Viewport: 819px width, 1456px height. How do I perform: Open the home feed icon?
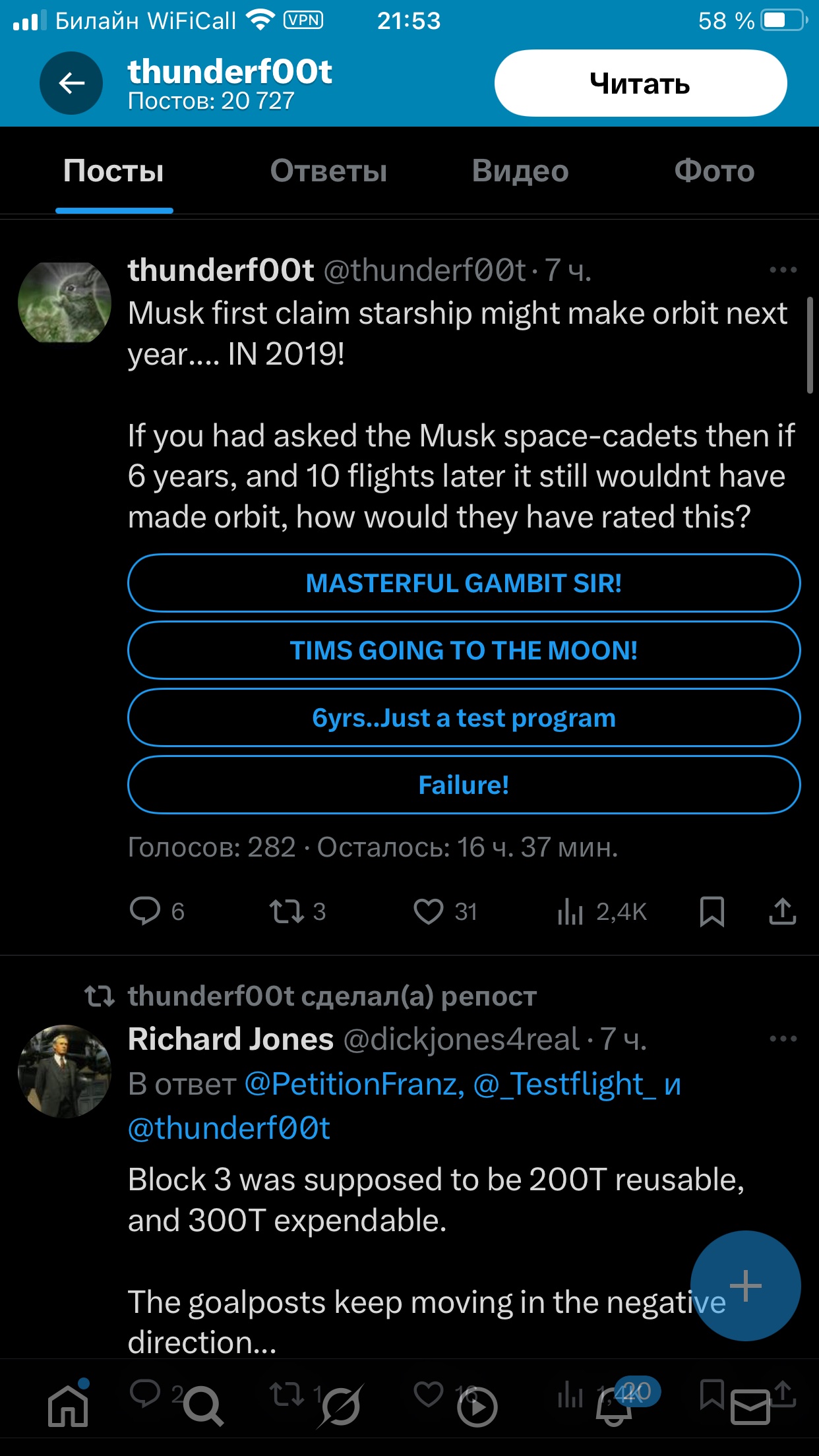[69, 1406]
